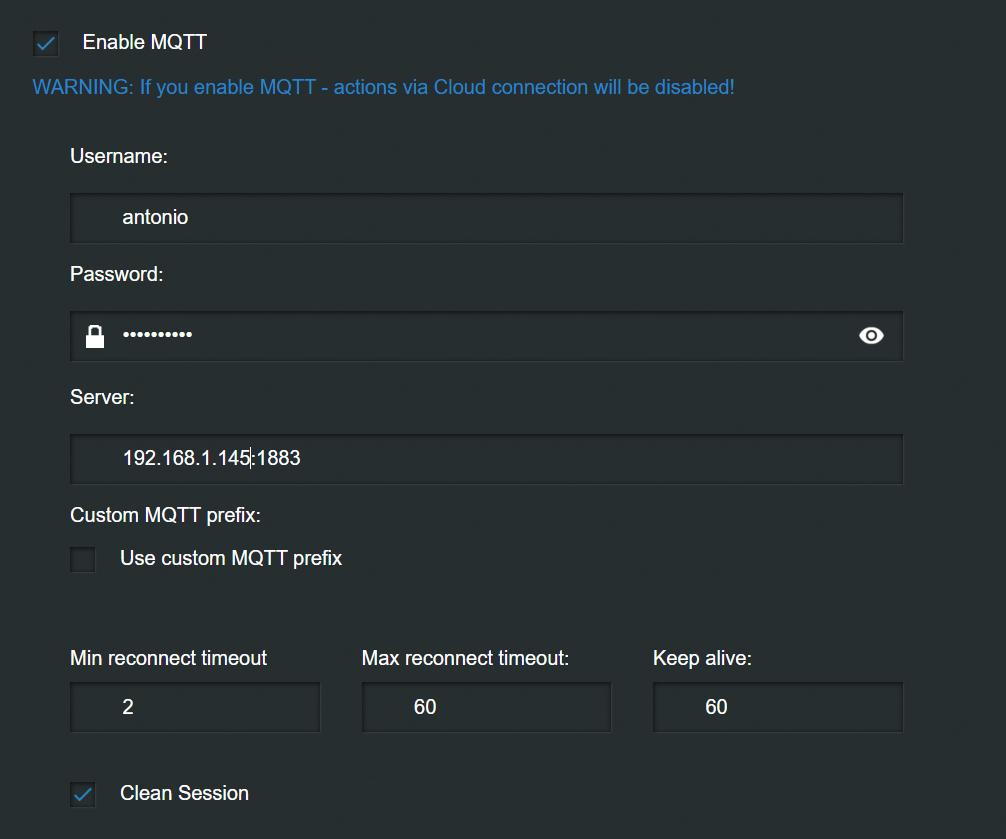Image resolution: width=1006 pixels, height=839 pixels.
Task: Focus the Keep alive value field
Action: [x=777, y=707]
